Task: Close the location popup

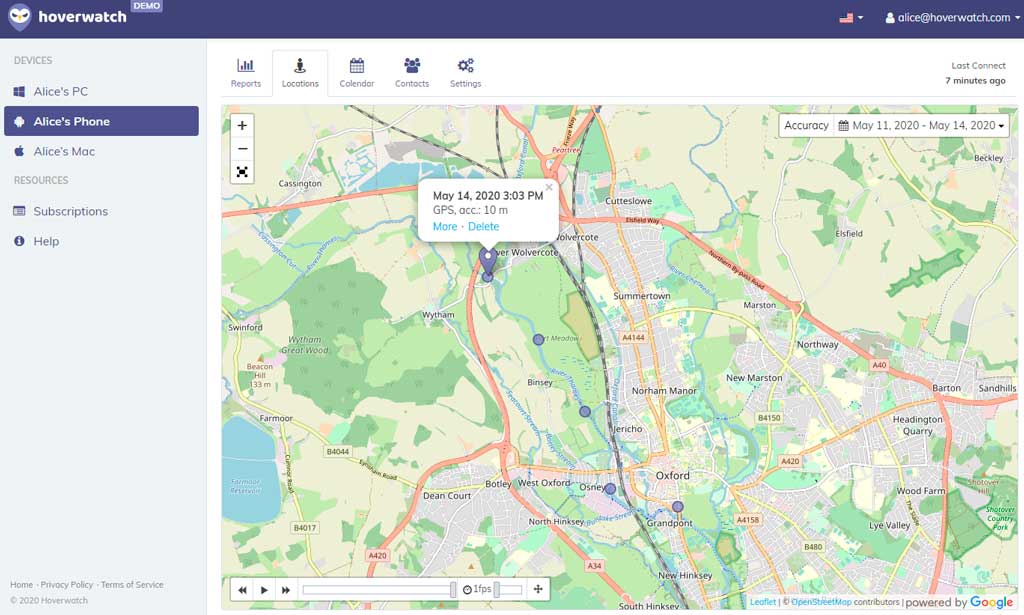Action: click(549, 187)
